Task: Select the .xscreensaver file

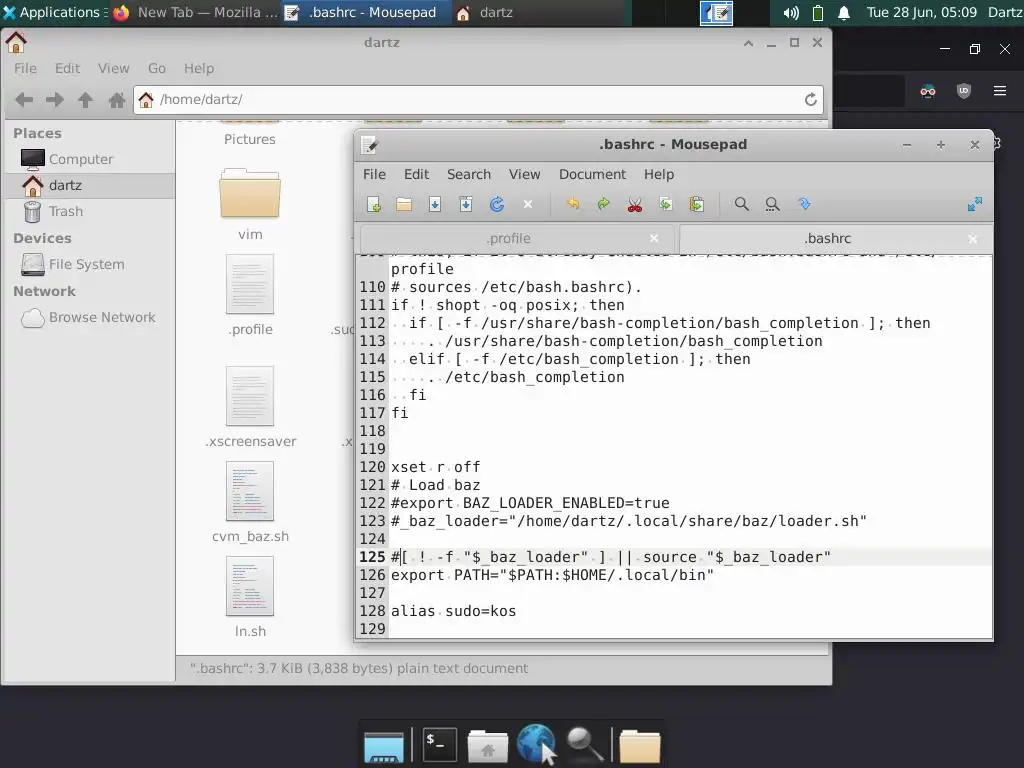Action: coord(250,408)
